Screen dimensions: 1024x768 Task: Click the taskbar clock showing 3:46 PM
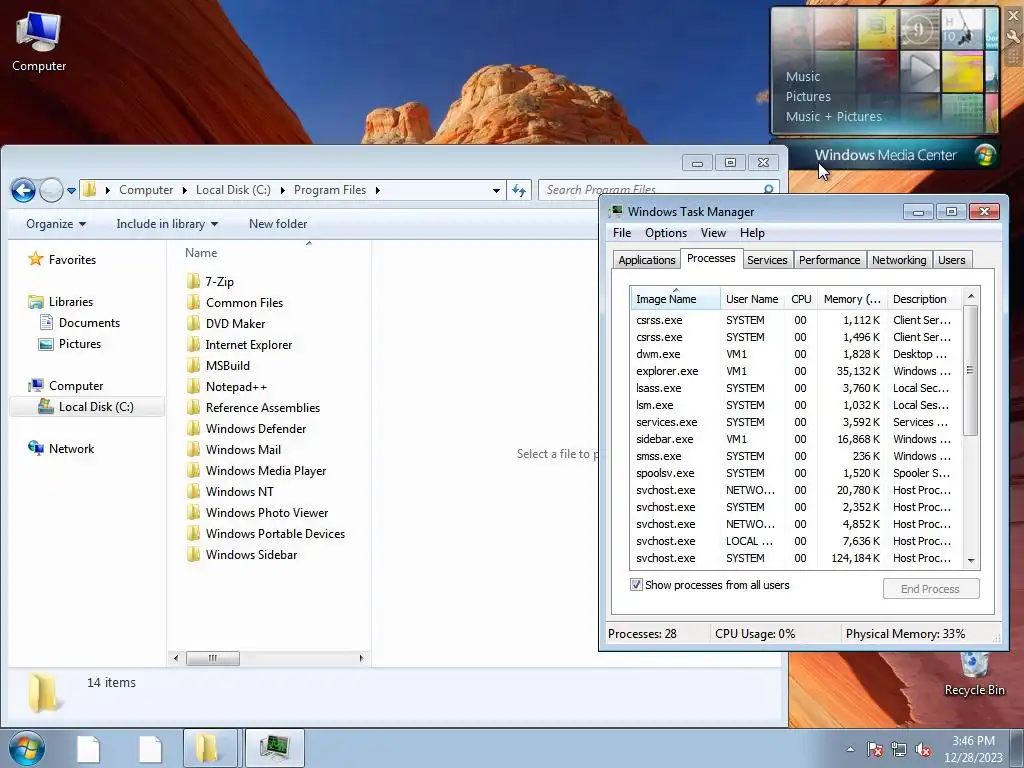click(x=972, y=749)
